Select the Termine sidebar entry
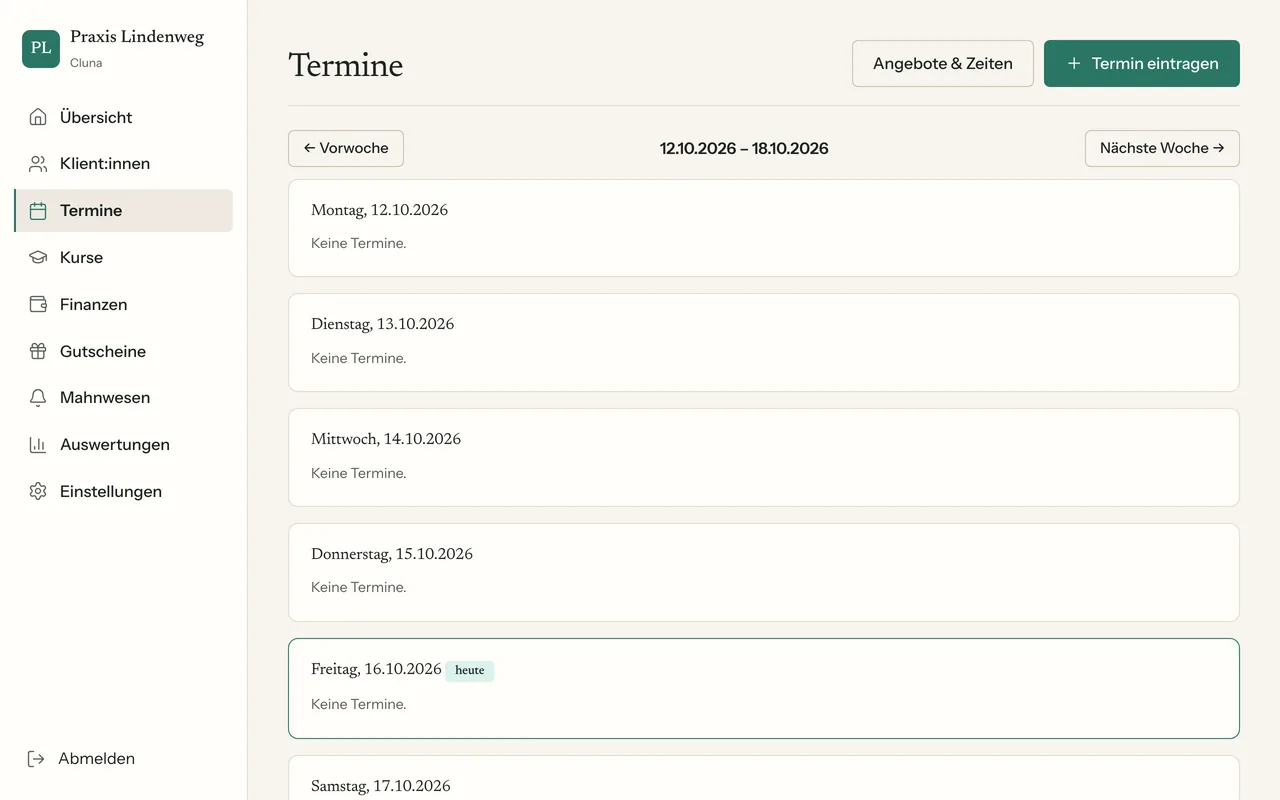The image size is (1280, 800). pyautogui.click(x=124, y=211)
